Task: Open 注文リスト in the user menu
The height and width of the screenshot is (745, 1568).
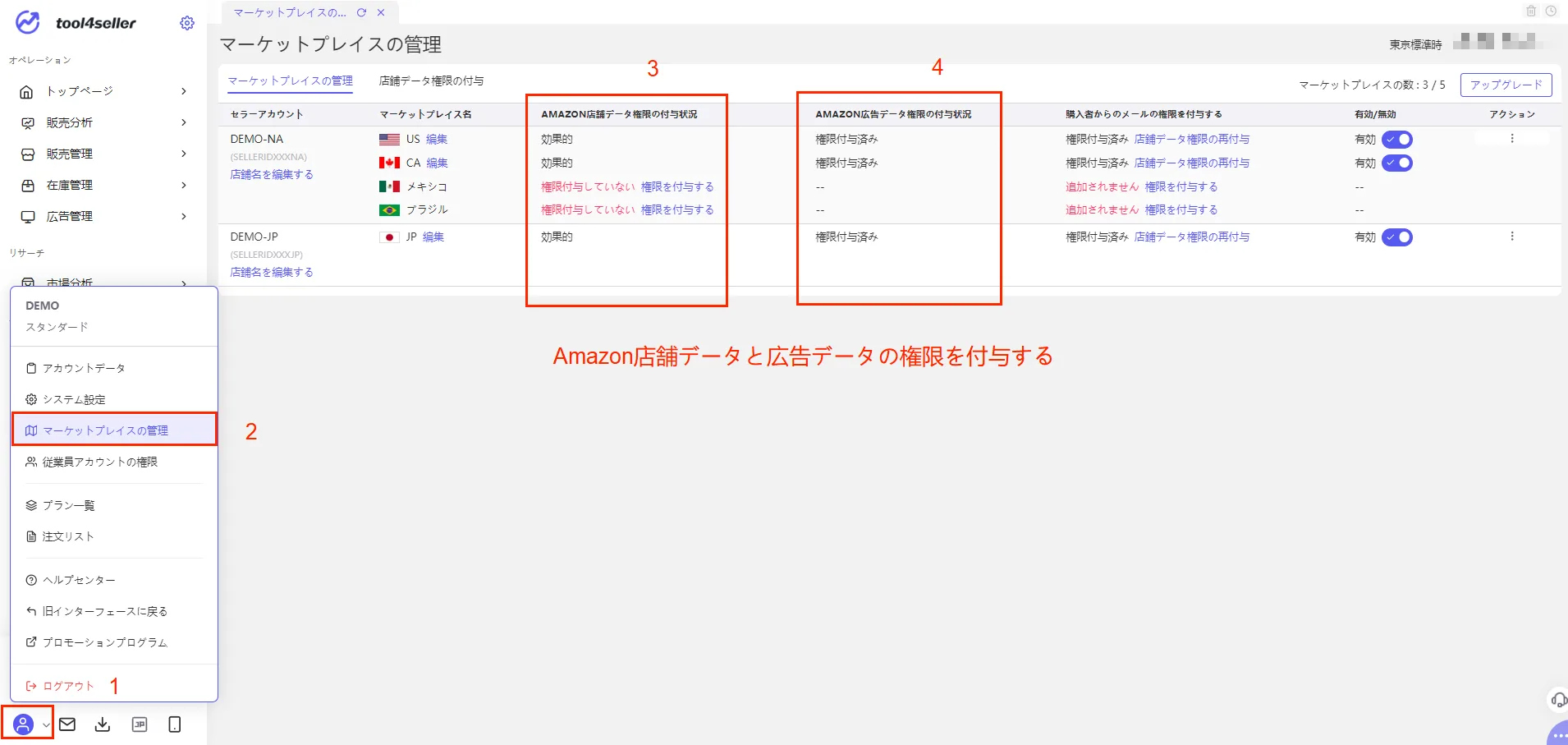Action: [114, 536]
